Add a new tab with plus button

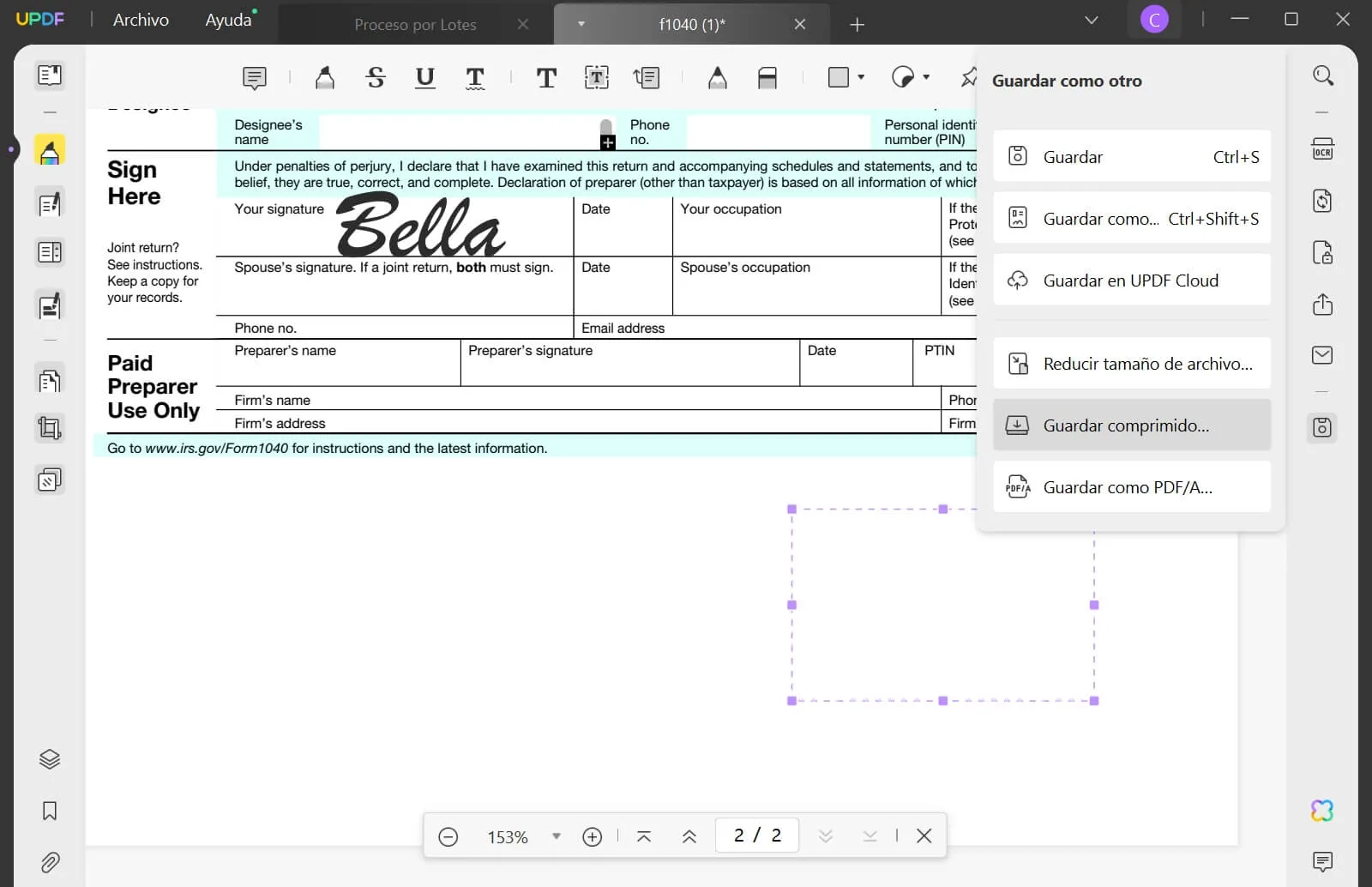pos(857,25)
